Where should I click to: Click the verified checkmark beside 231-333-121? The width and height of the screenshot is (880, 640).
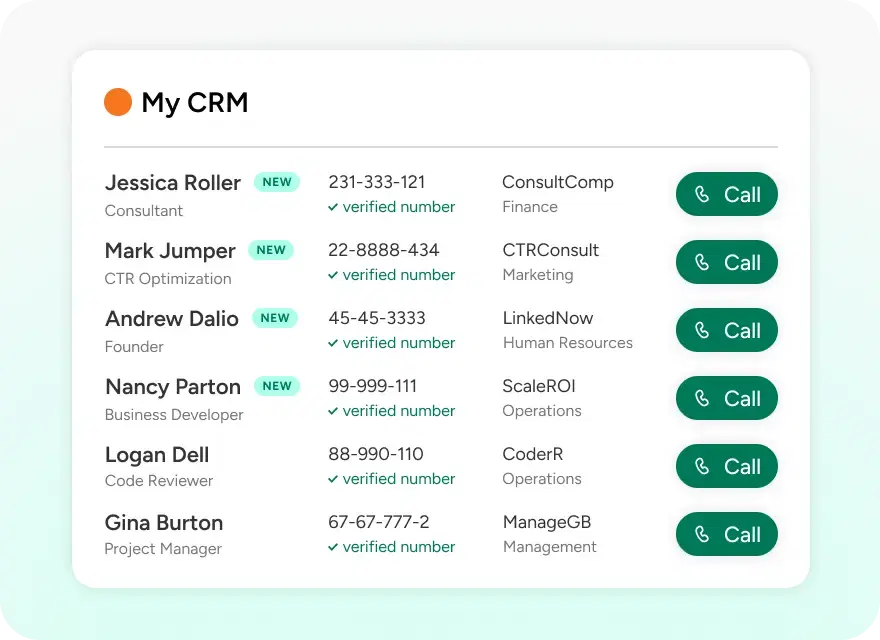point(333,207)
